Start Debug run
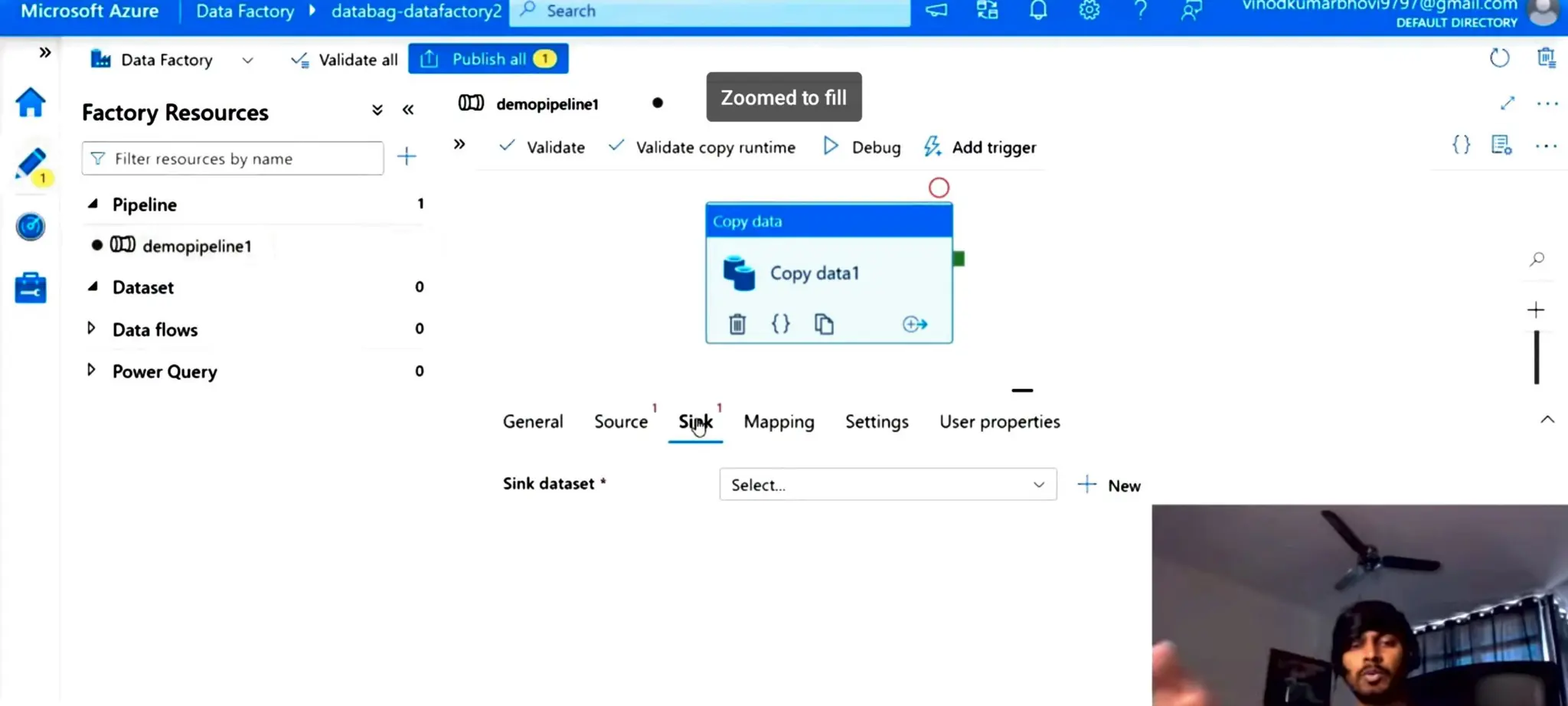1568x706 pixels. point(862,147)
